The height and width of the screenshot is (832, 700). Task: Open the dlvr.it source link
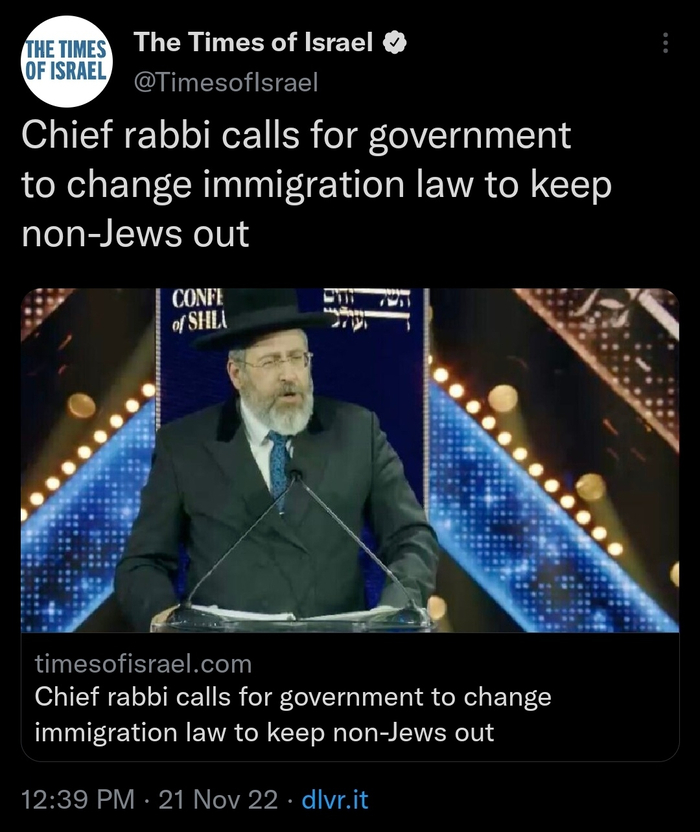tap(335, 799)
